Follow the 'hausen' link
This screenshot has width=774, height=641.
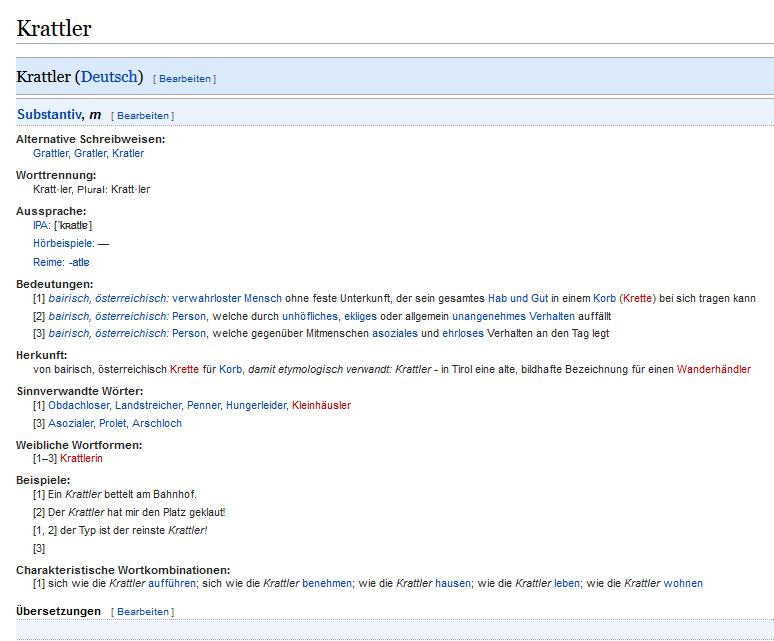tap(453, 583)
